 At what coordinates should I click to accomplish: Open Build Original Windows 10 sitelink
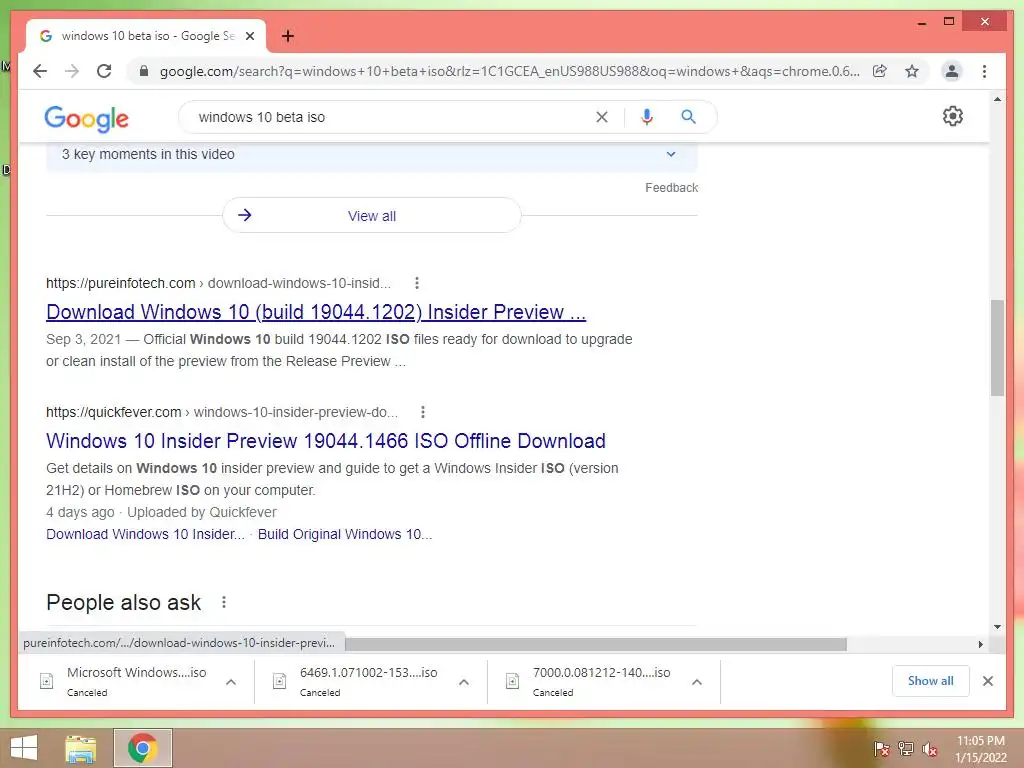pyautogui.click(x=345, y=534)
